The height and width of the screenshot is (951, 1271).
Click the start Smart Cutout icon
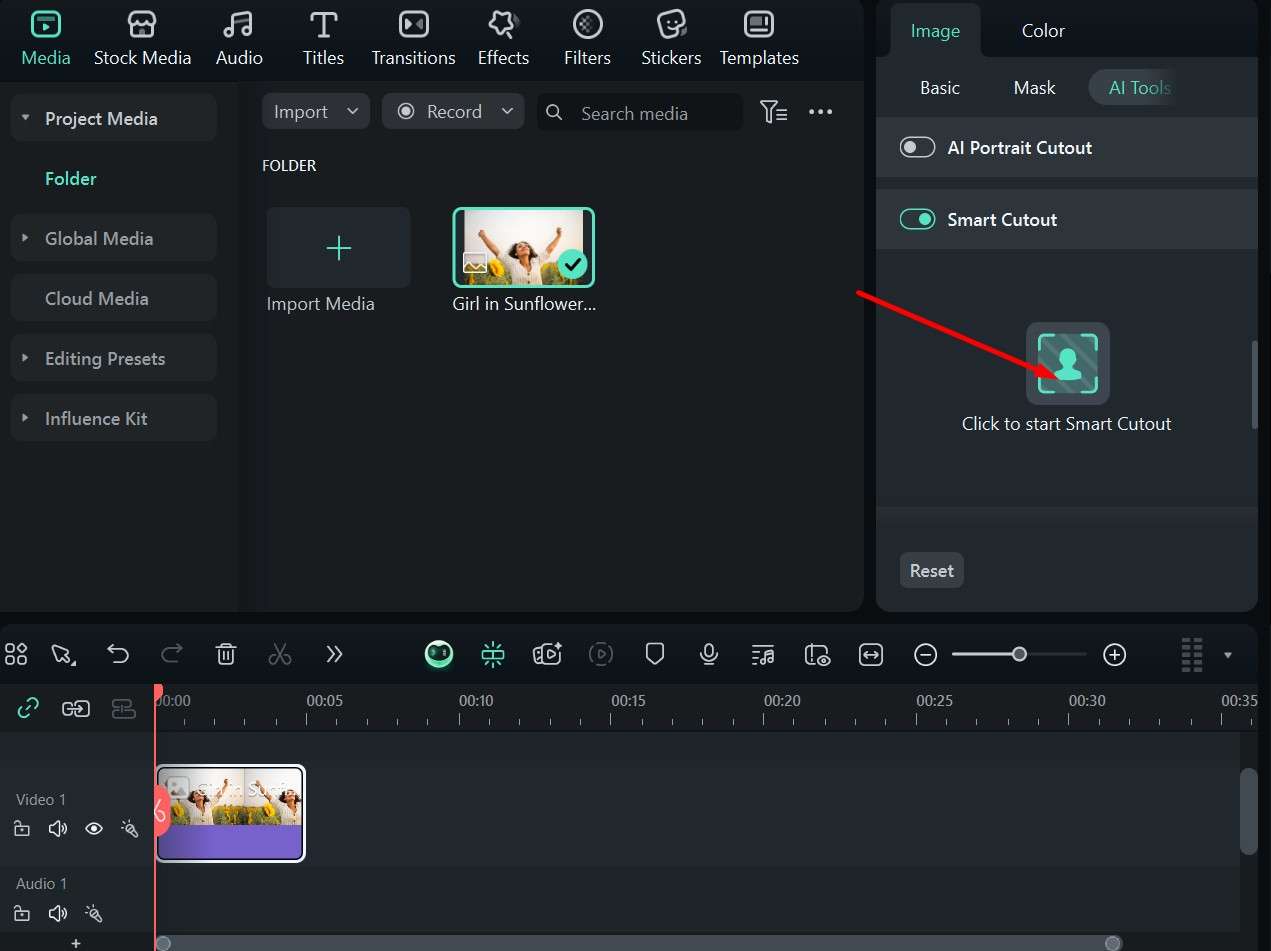[1067, 363]
